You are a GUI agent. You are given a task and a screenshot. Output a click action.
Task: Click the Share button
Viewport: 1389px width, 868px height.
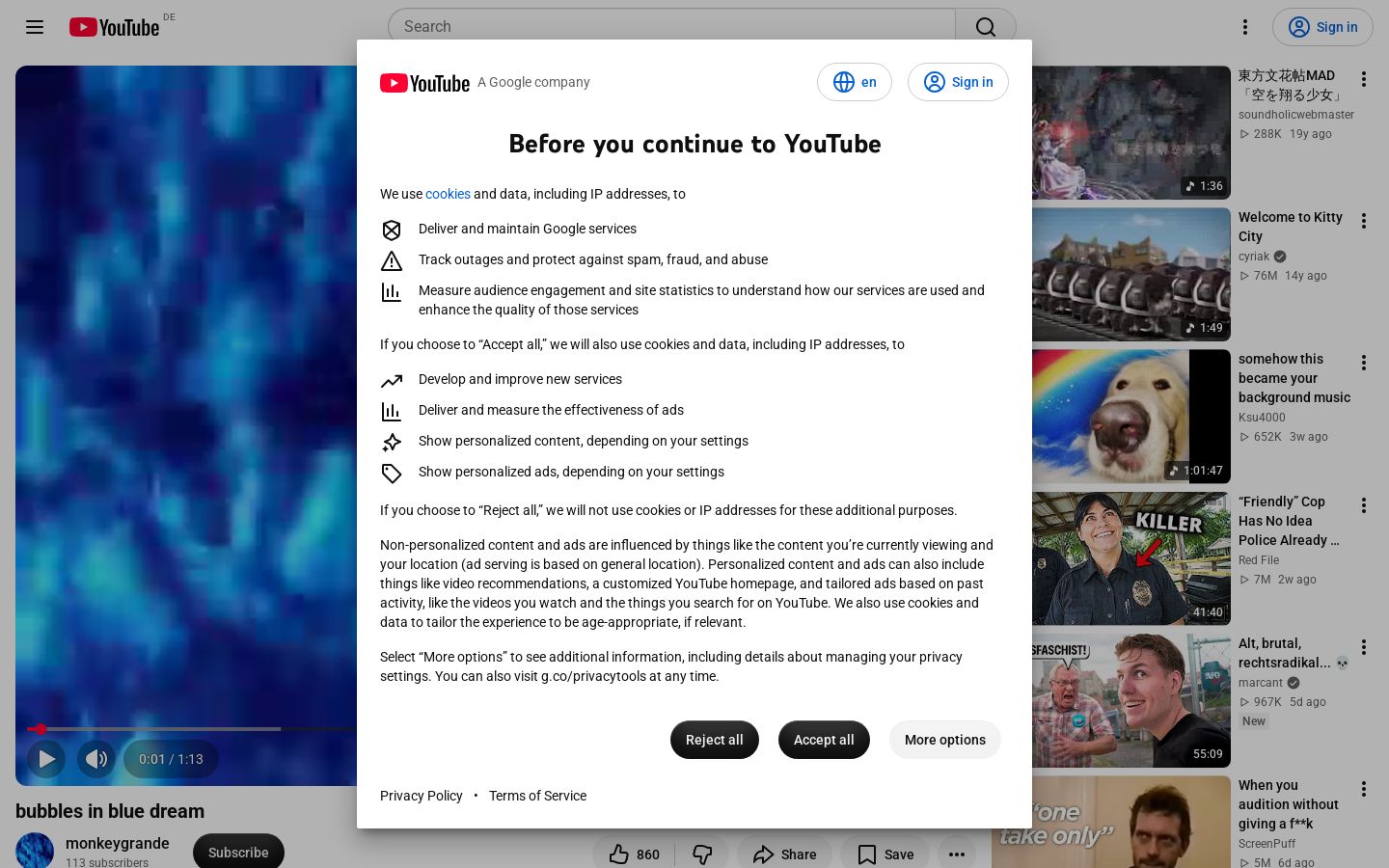click(785, 854)
